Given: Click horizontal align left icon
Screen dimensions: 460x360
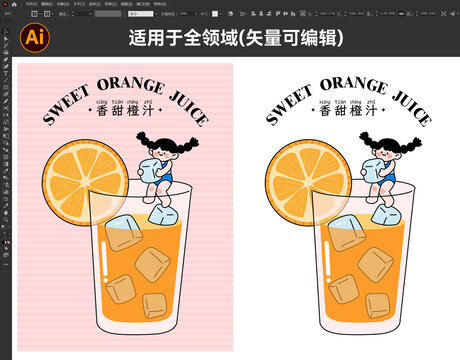Looking at the screenshot, I should (x=253, y=14).
